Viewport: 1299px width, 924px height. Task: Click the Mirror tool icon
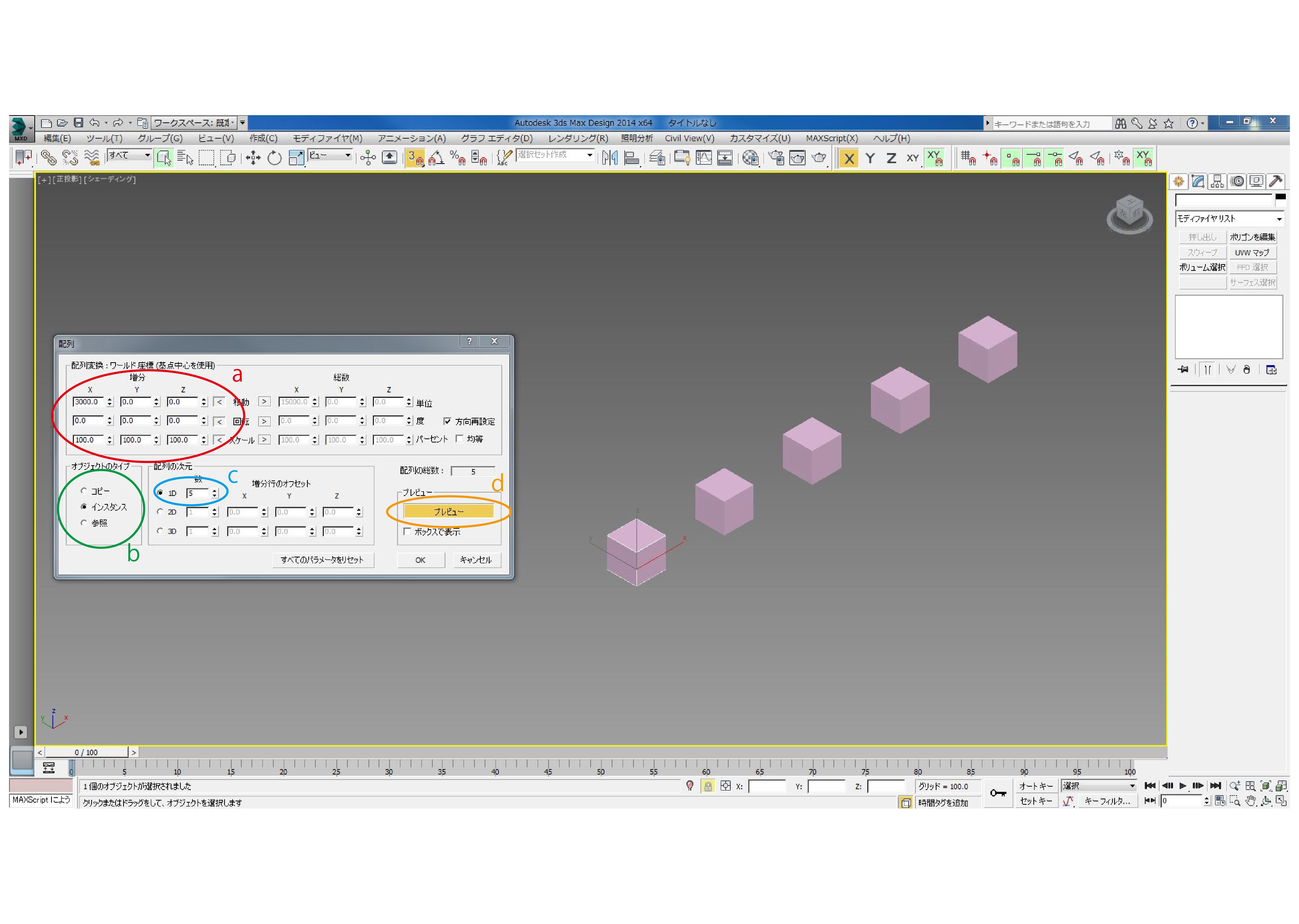[x=609, y=157]
